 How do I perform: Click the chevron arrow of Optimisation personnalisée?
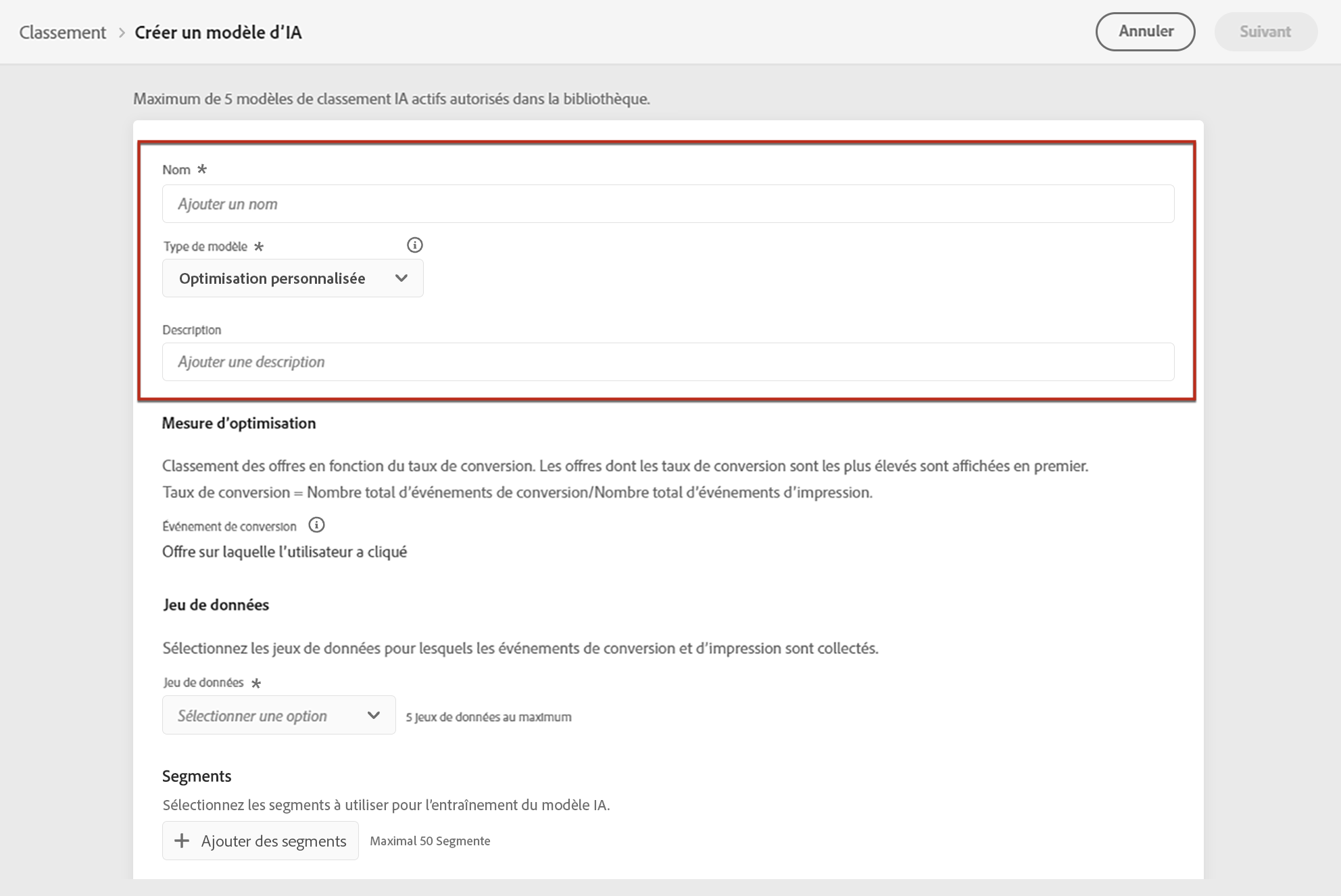[x=401, y=278]
